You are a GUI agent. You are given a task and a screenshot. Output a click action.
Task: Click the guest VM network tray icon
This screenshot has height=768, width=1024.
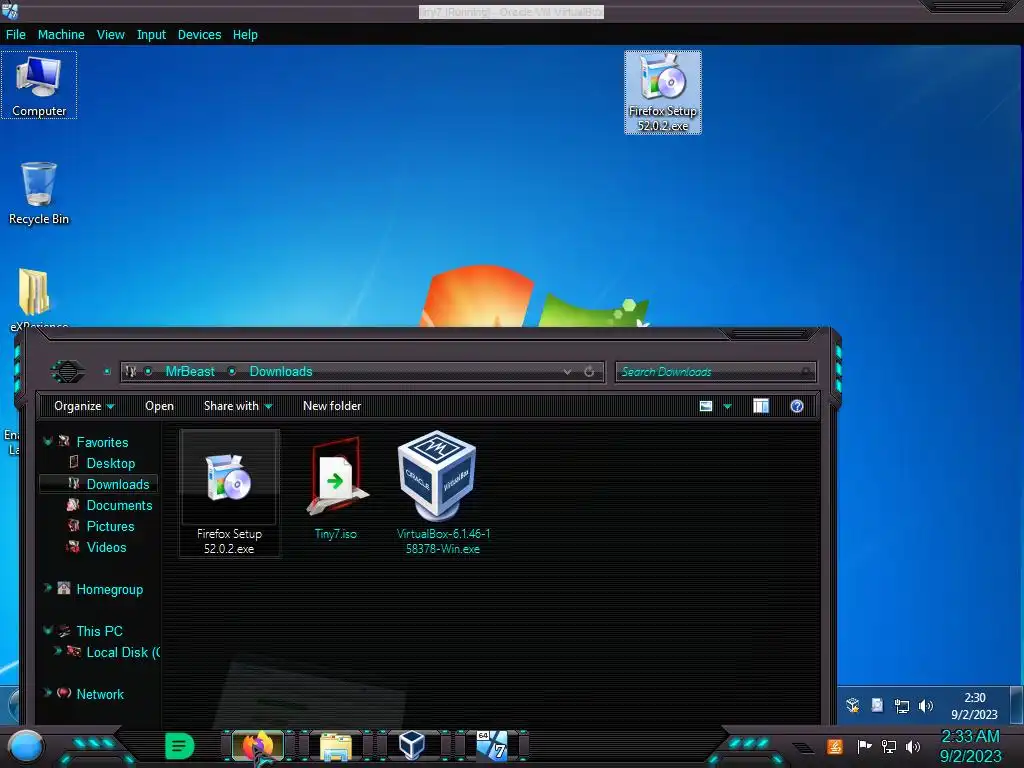902,706
